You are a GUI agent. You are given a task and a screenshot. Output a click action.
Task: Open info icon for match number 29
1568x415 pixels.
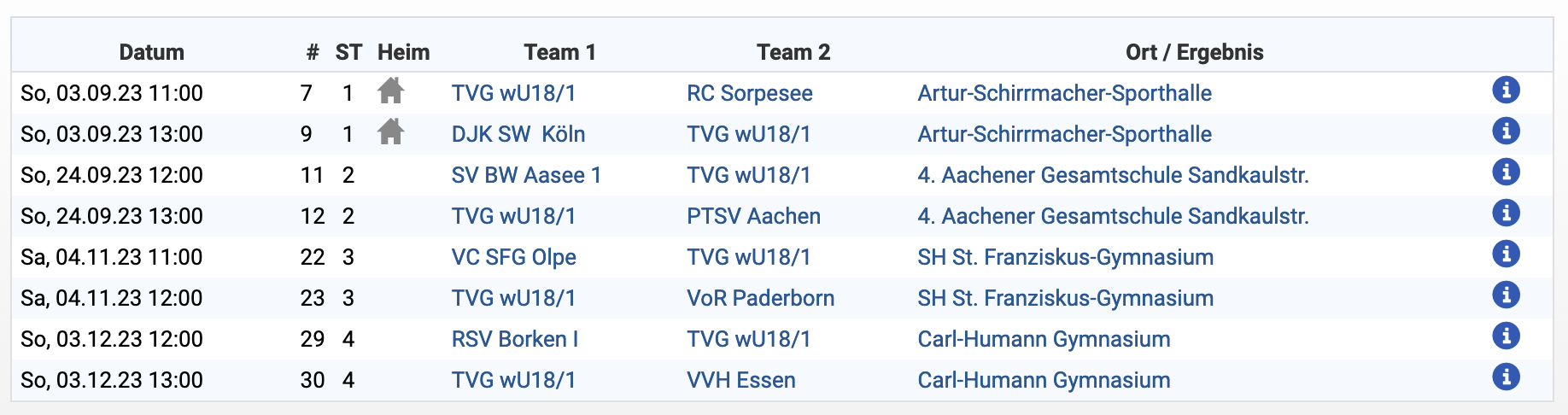click(x=1506, y=336)
